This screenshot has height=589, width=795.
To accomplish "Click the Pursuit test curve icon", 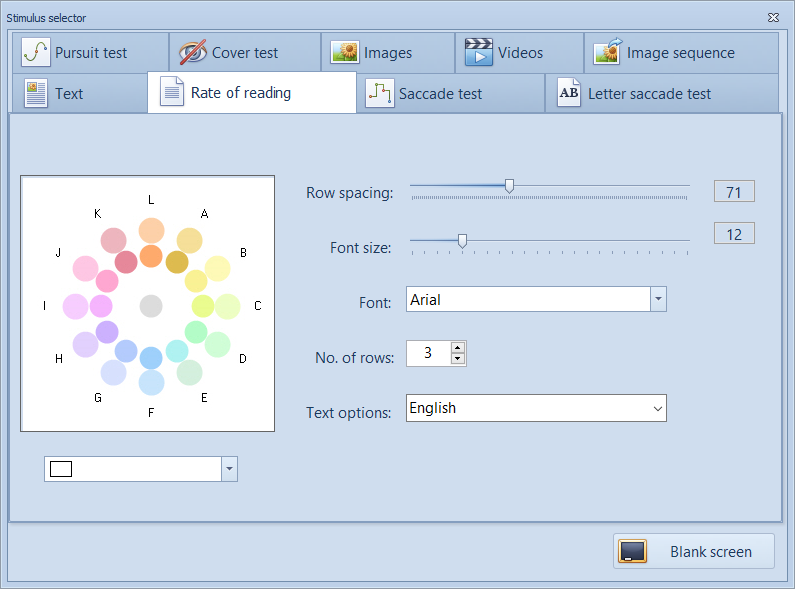I will pyautogui.click(x=36, y=53).
